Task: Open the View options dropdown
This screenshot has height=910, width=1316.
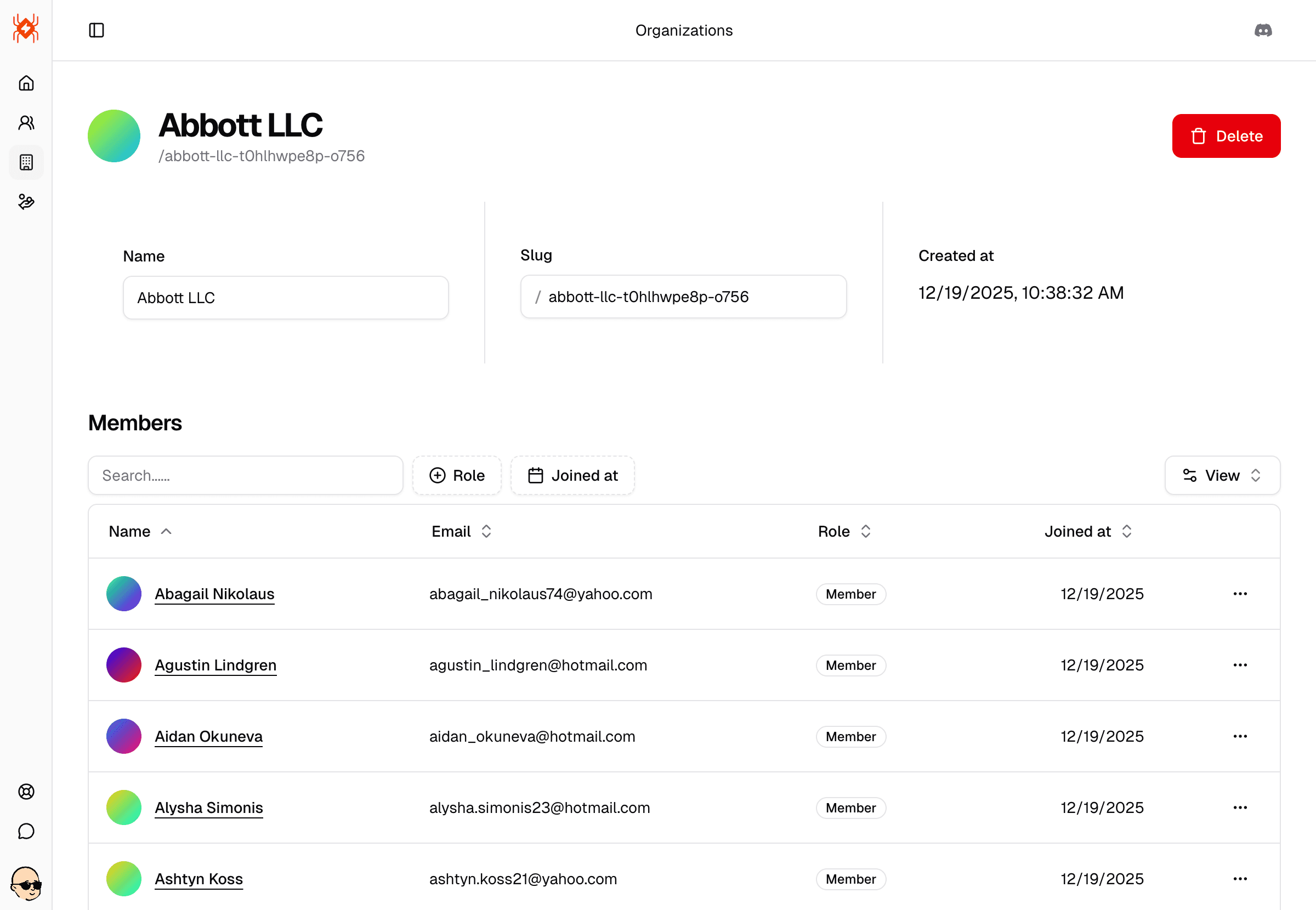Action: [1222, 475]
